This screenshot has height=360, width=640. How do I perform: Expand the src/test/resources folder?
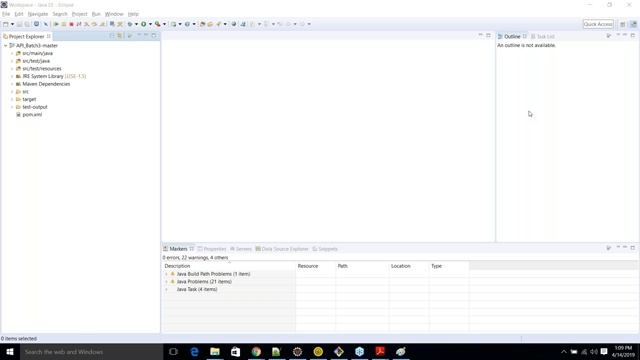12,69
